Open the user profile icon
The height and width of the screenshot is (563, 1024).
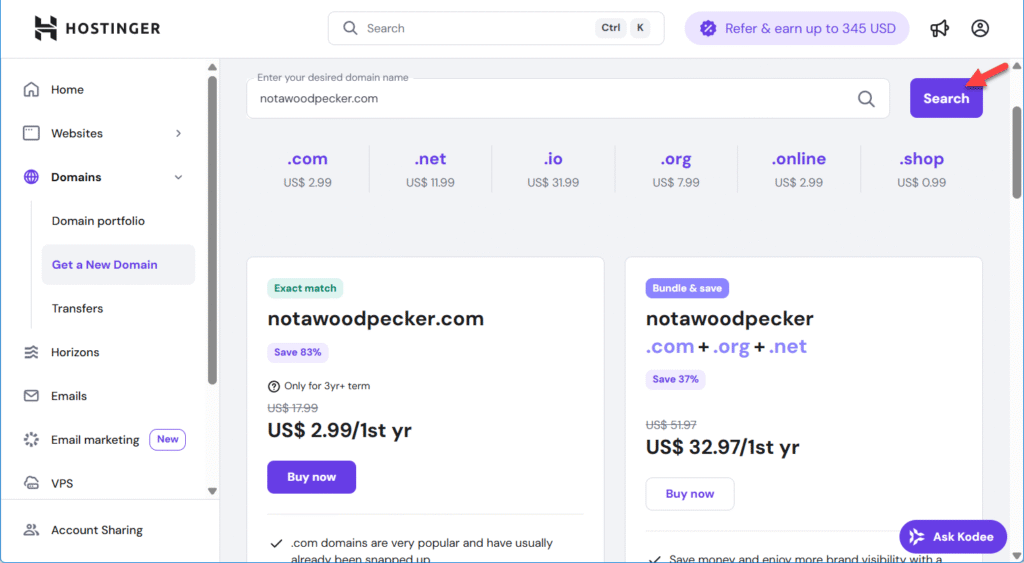click(980, 28)
